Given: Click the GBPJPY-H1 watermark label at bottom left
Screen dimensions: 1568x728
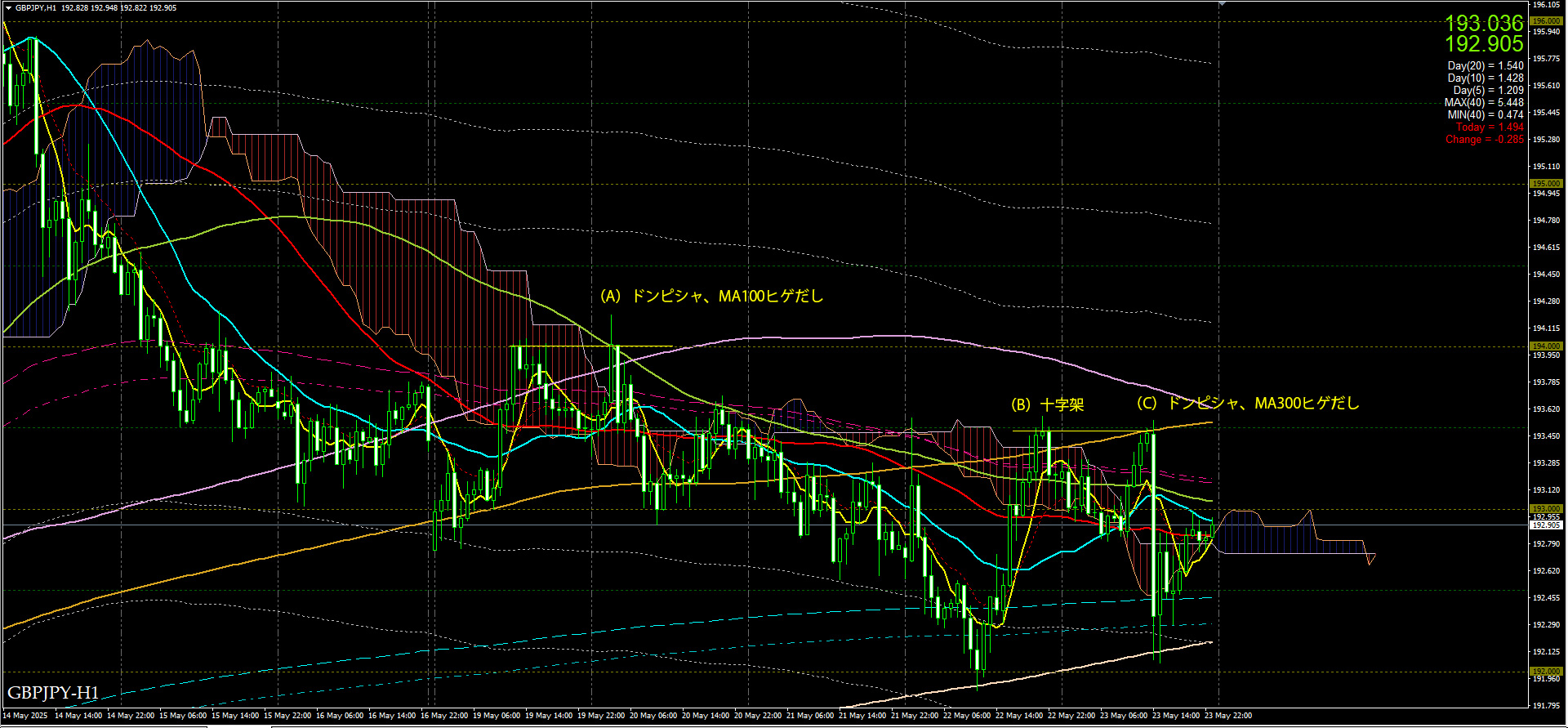Looking at the screenshot, I should [53, 693].
